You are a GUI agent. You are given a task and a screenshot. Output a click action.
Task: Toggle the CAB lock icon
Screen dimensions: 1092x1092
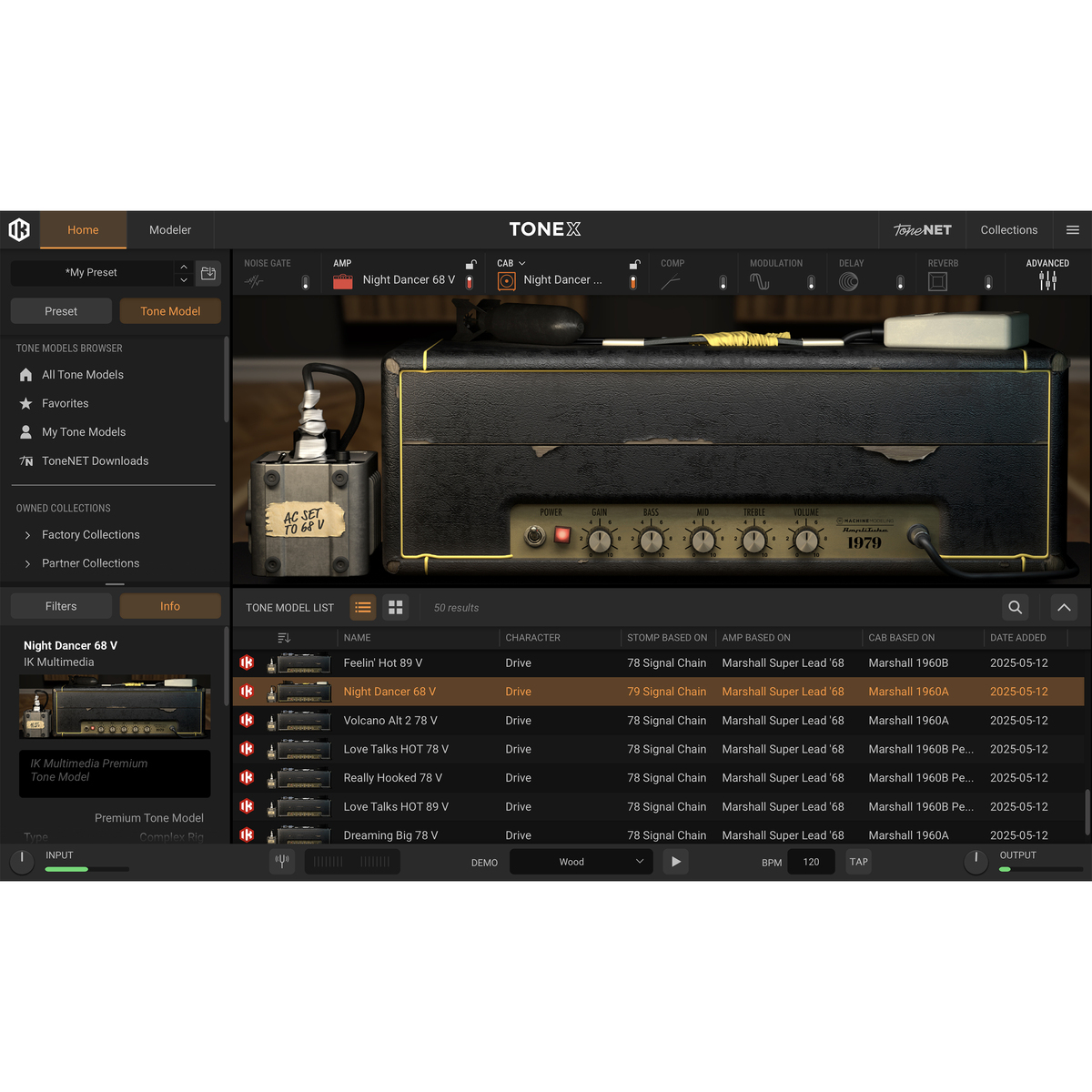point(634,264)
